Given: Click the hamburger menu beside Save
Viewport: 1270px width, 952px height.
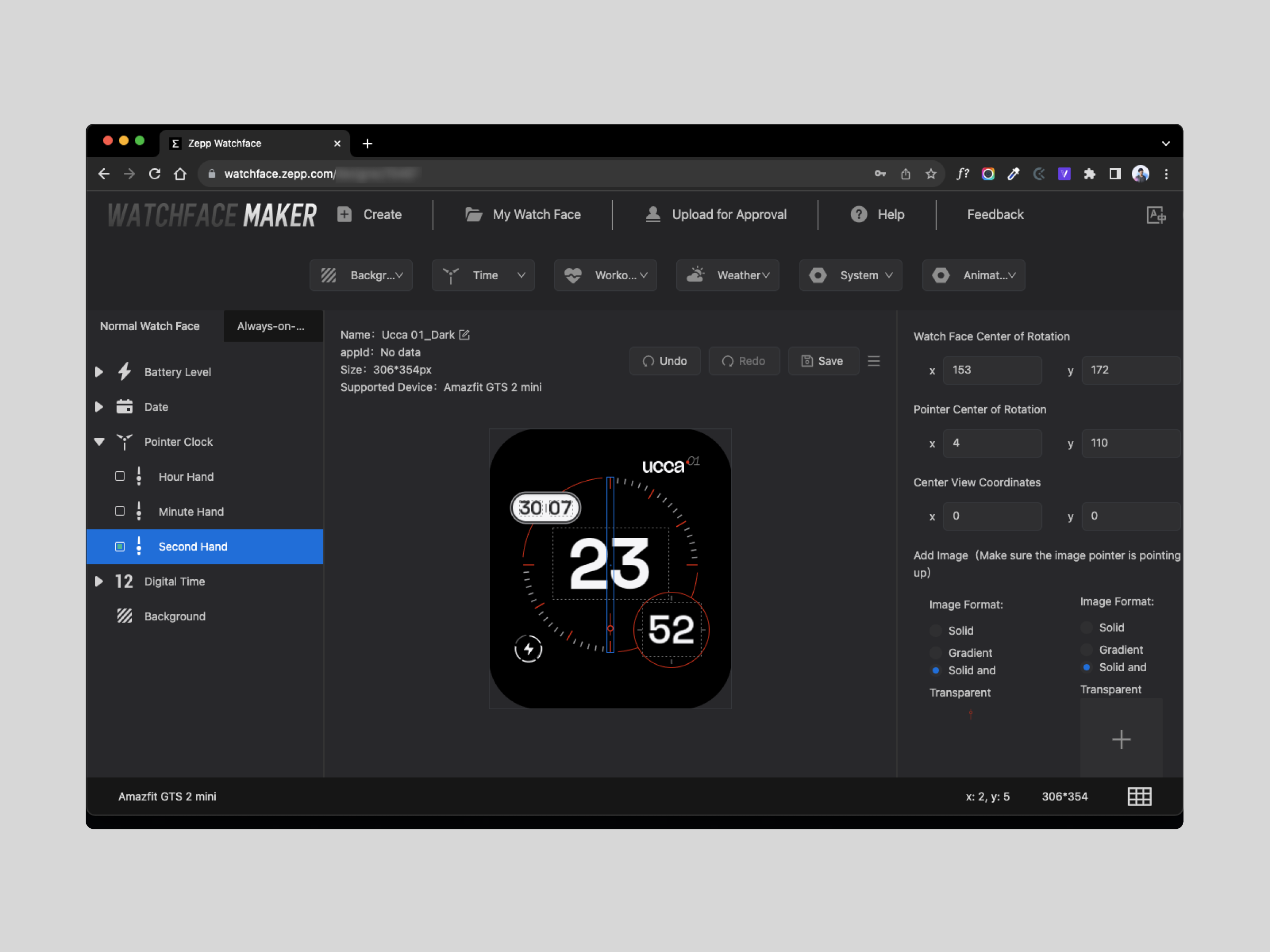Looking at the screenshot, I should pos(873,361).
